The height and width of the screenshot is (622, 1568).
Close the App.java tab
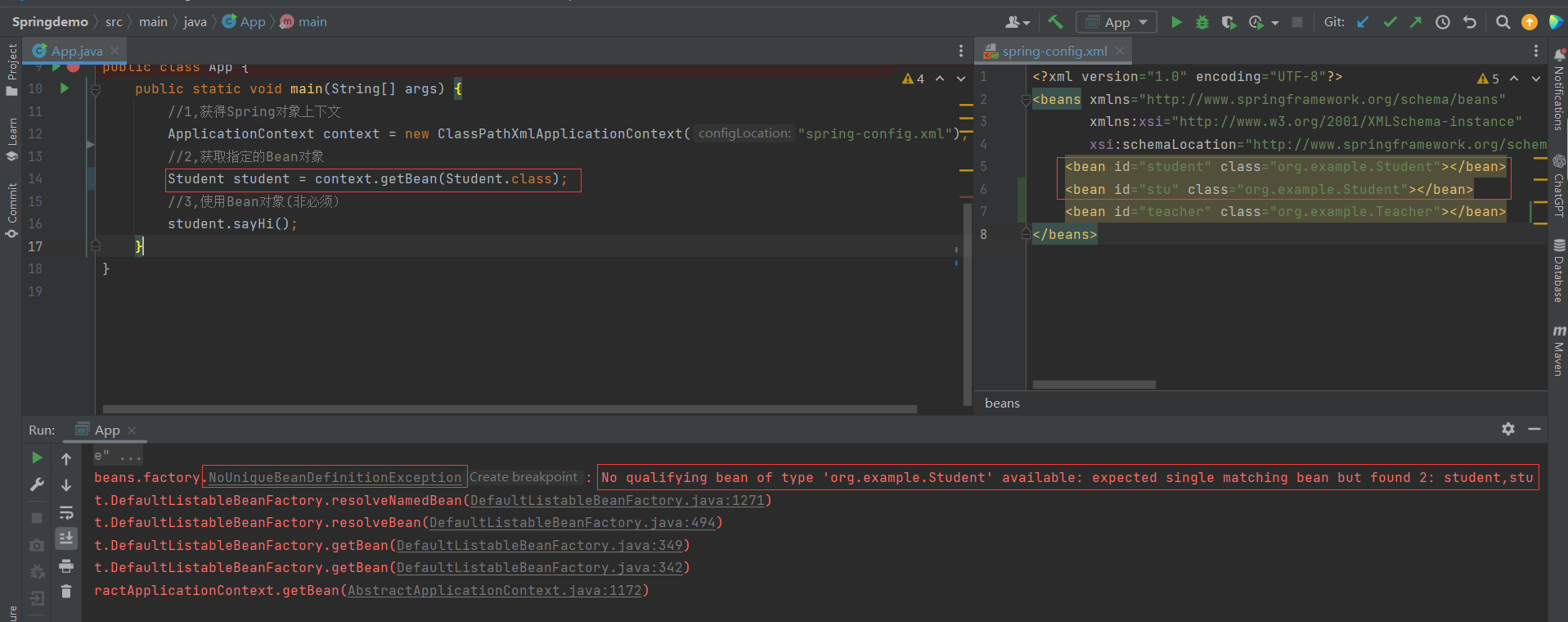[x=115, y=51]
